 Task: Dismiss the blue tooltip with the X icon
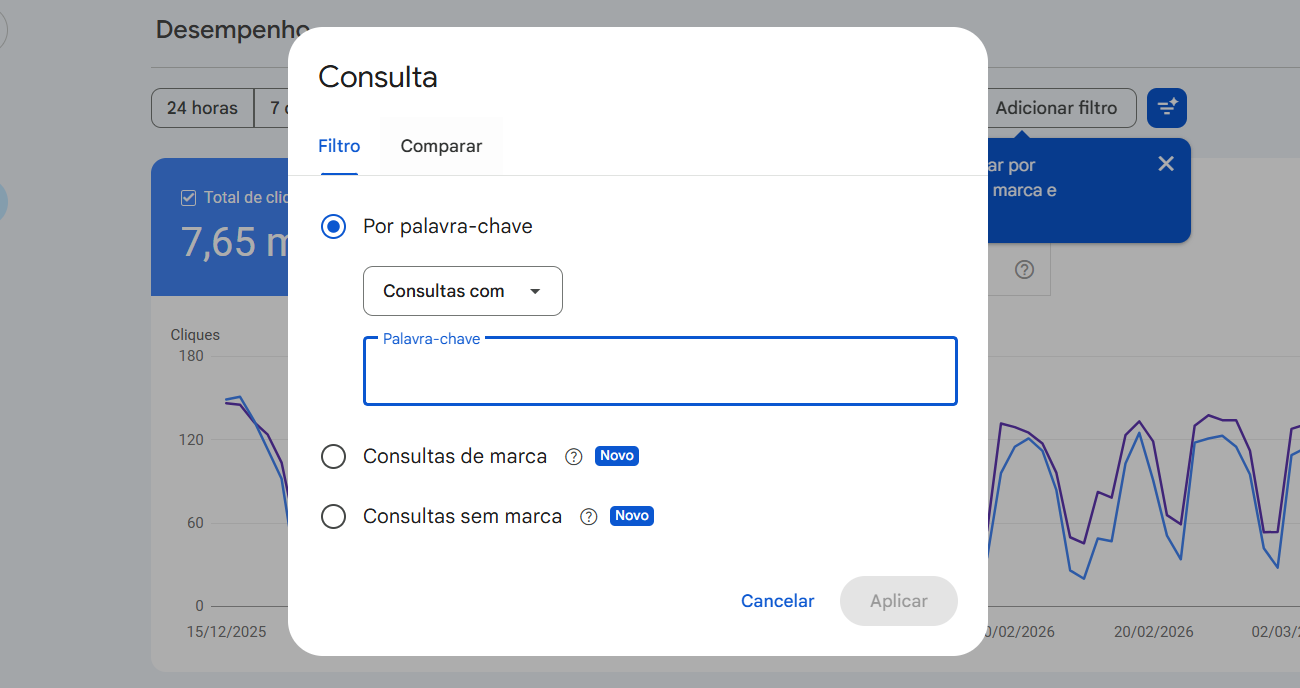pos(1165,163)
